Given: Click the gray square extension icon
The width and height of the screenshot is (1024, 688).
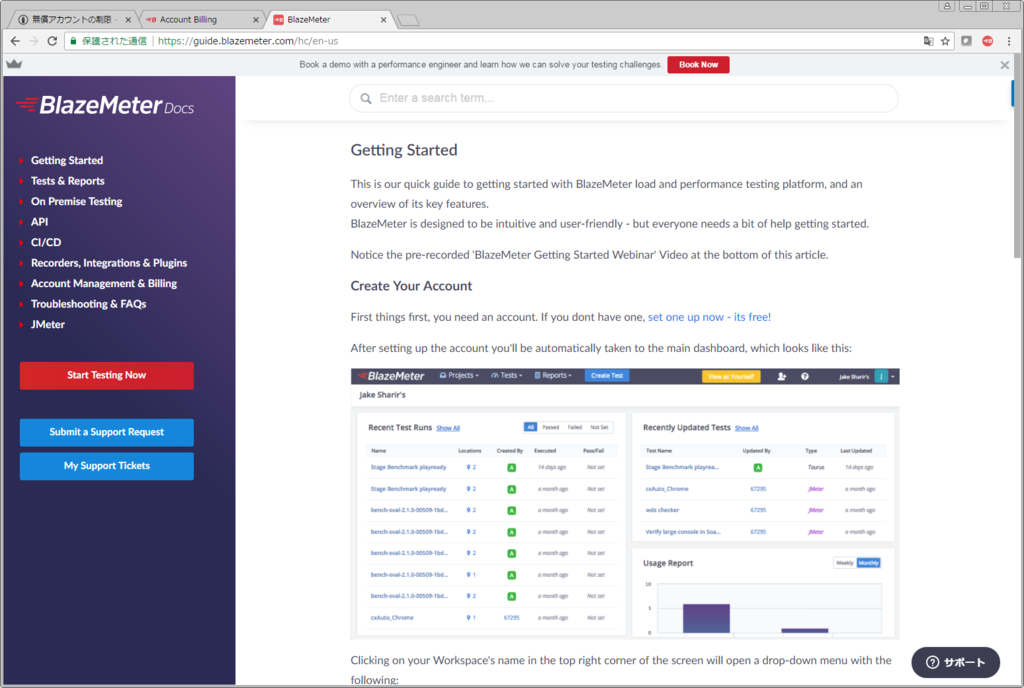Looking at the screenshot, I should coord(967,41).
